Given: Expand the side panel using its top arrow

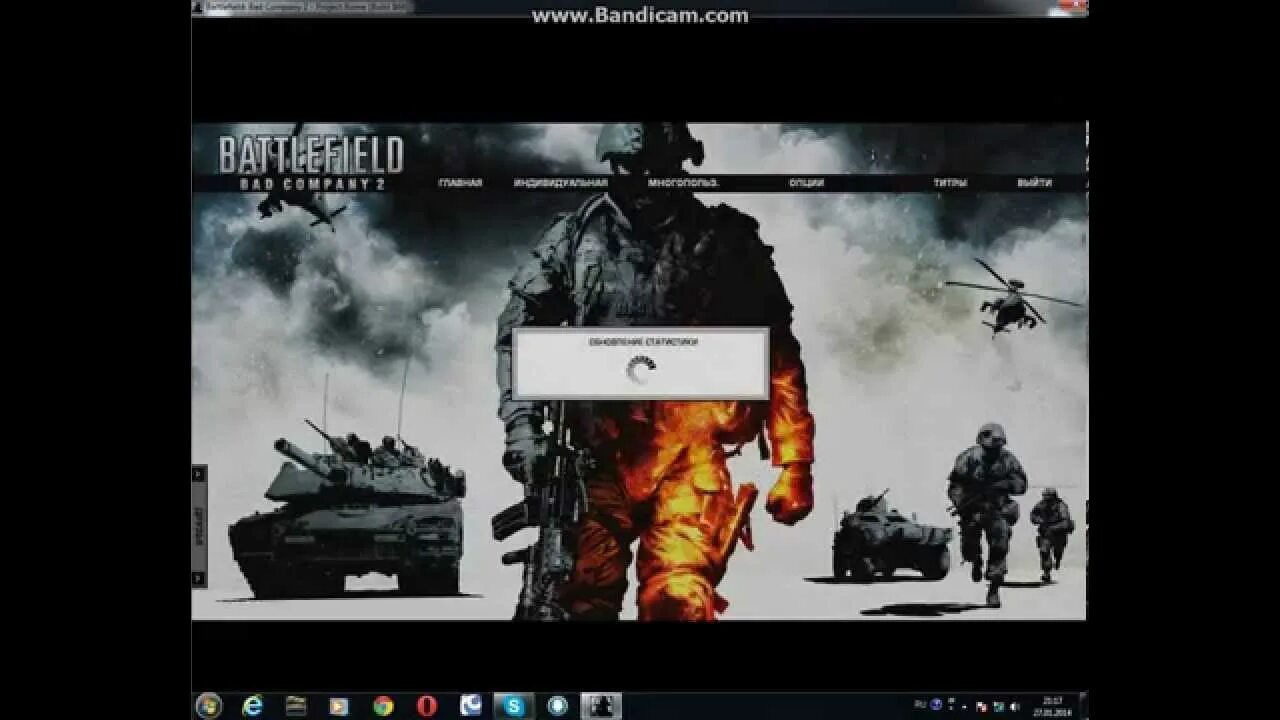Looking at the screenshot, I should (x=198, y=474).
